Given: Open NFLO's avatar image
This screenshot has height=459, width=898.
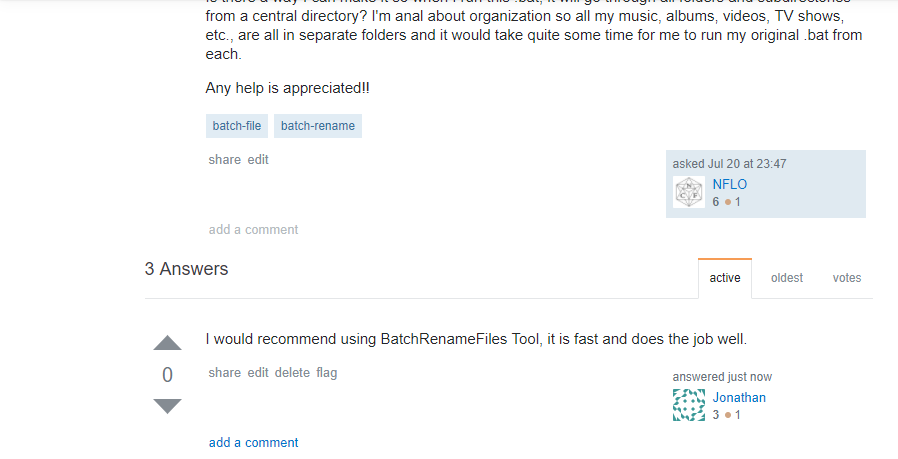Looking at the screenshot, I should [689, 192].
